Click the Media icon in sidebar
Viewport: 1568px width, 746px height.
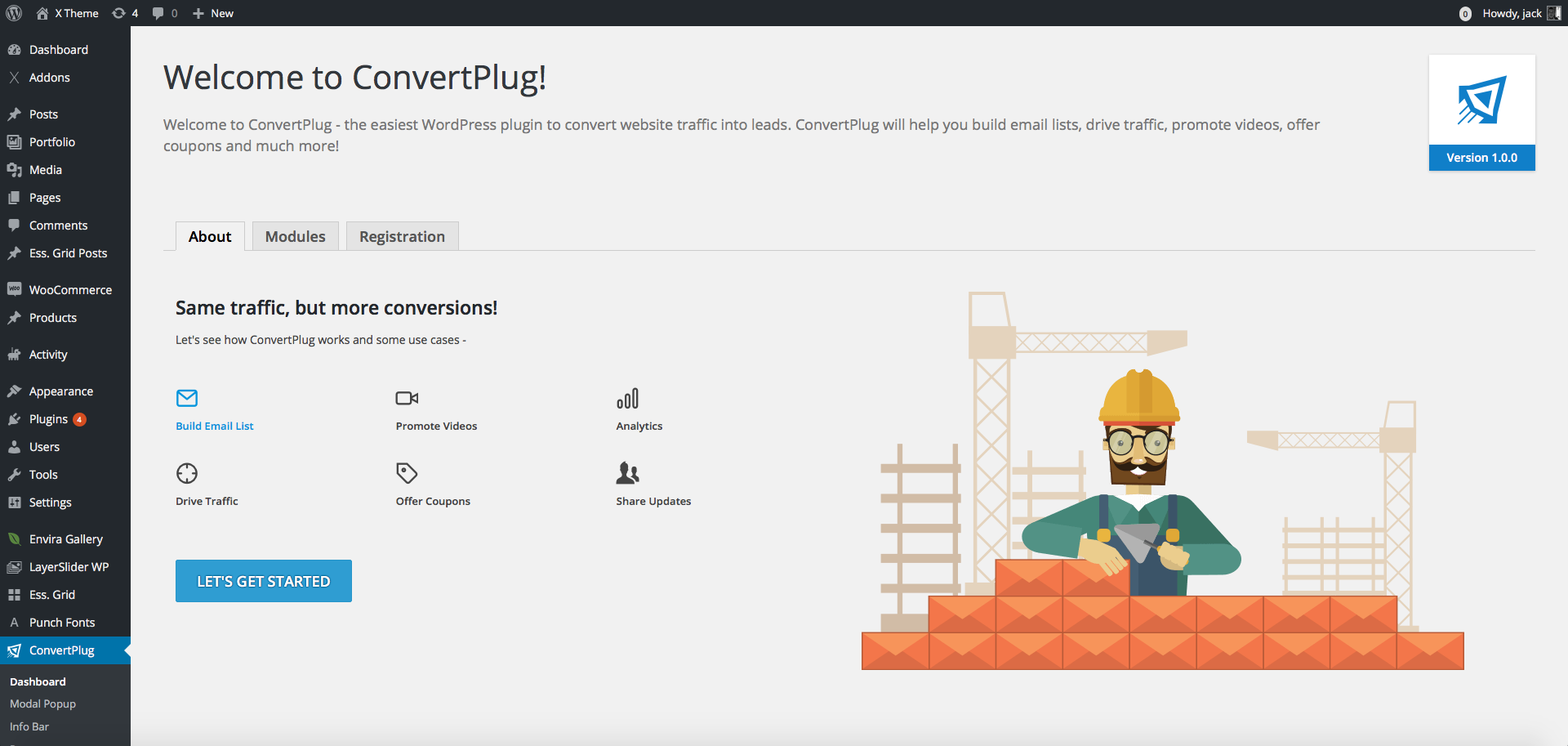pos(14,170)
